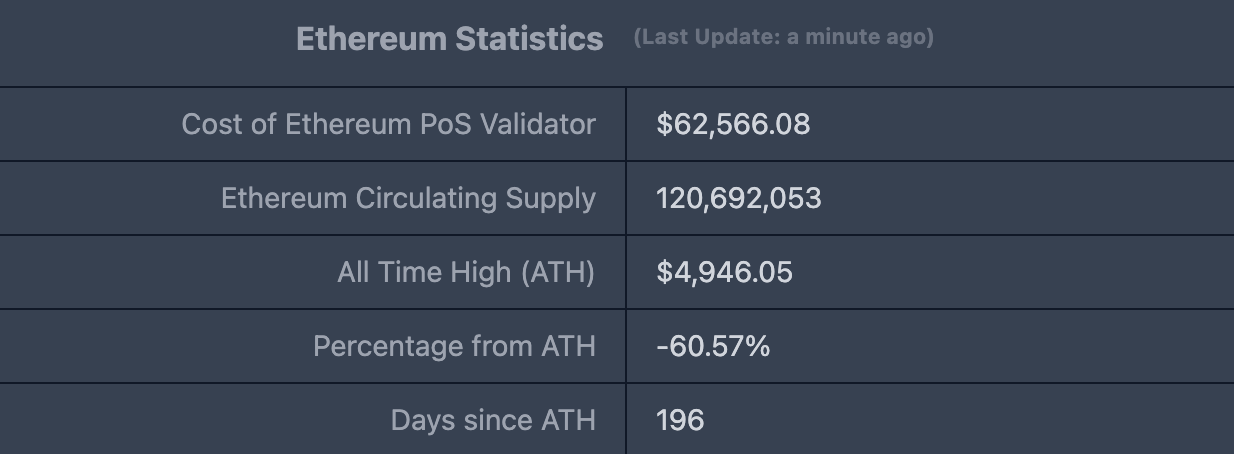
Task: Select the Ethereum Circulating Supply label
Action: [408, 198]
